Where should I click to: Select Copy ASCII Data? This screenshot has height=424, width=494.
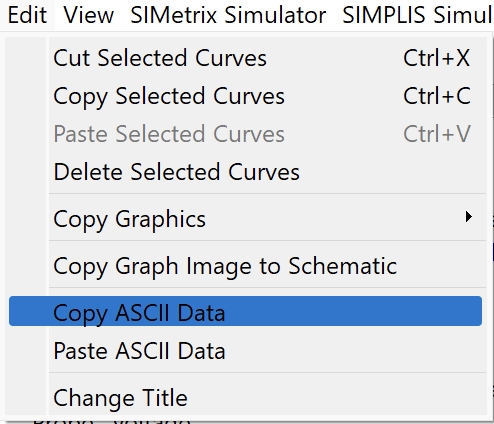point(245,311)
